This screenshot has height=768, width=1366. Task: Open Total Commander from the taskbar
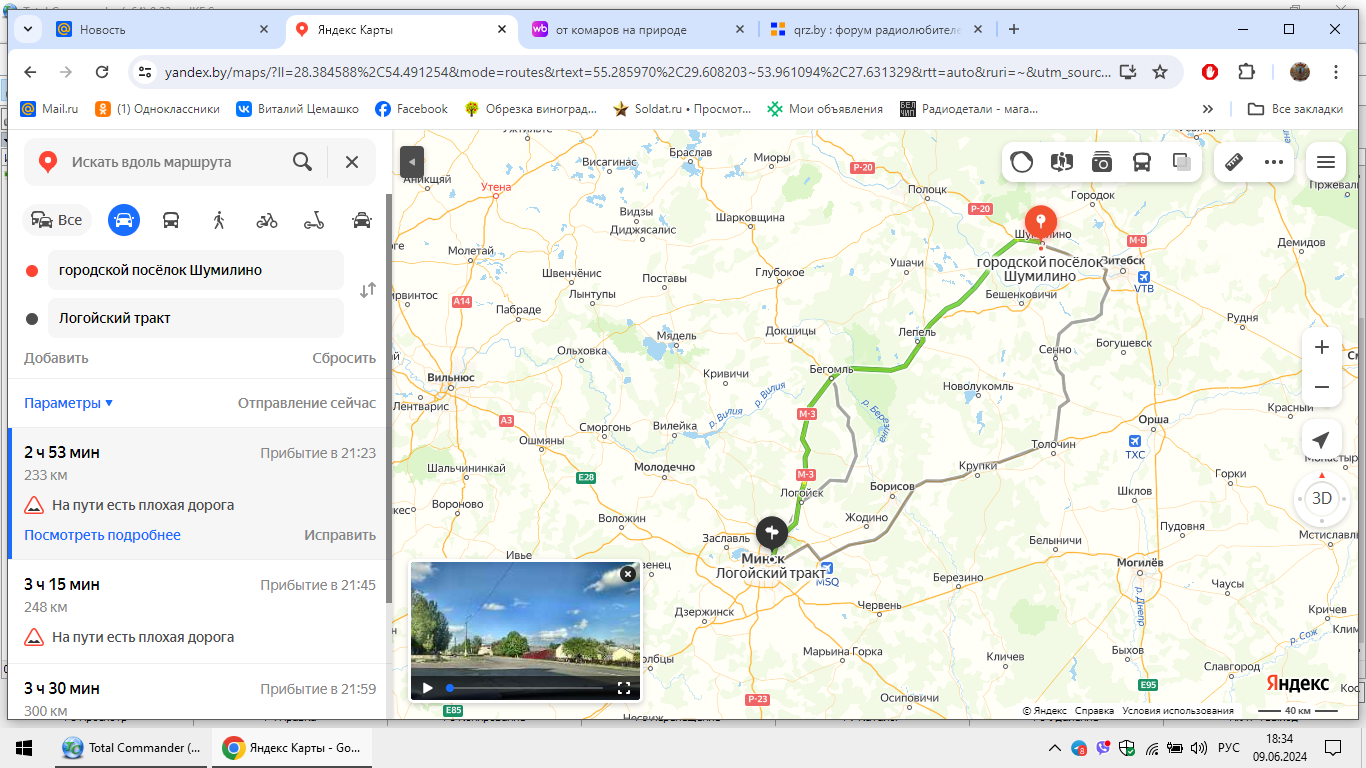(131, 748)
